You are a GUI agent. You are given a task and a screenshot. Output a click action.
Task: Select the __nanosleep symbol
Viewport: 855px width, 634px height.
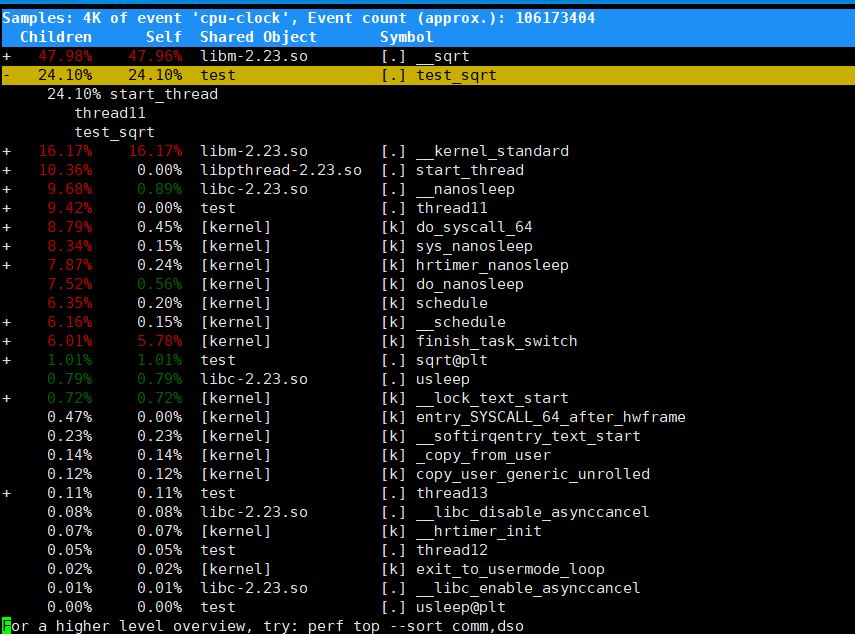[x=465, y=189]
